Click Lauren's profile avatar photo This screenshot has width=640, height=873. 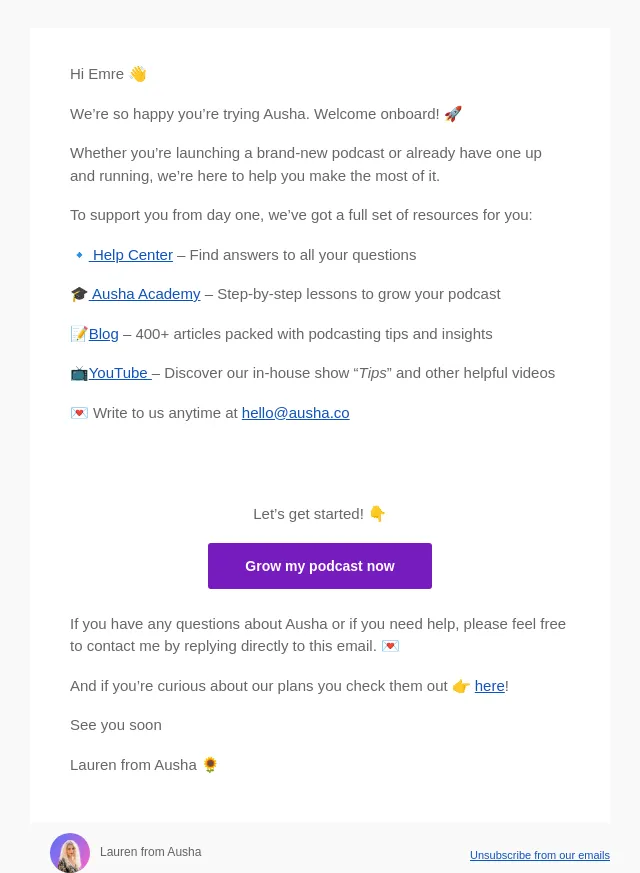pyautogui.click(x=70, y=852)
